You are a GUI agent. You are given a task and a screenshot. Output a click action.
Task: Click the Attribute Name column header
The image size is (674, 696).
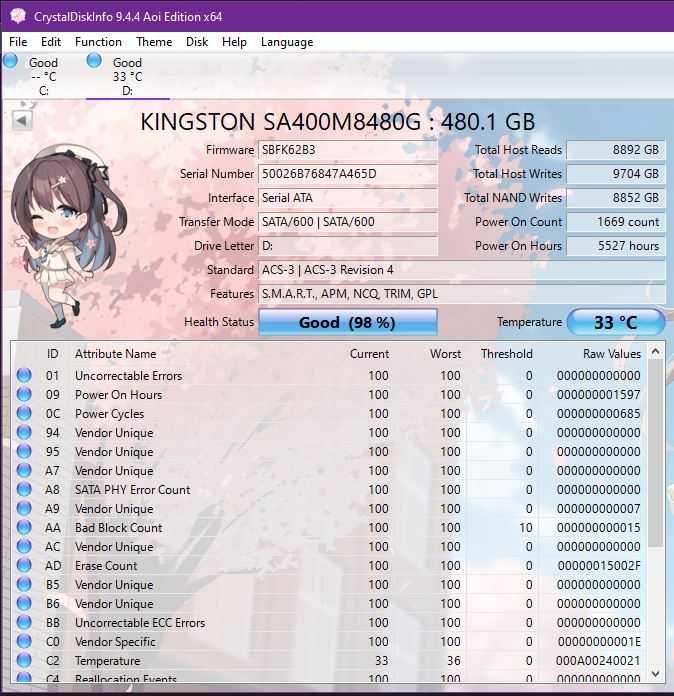pyautogui.click(x=115, y=354)
